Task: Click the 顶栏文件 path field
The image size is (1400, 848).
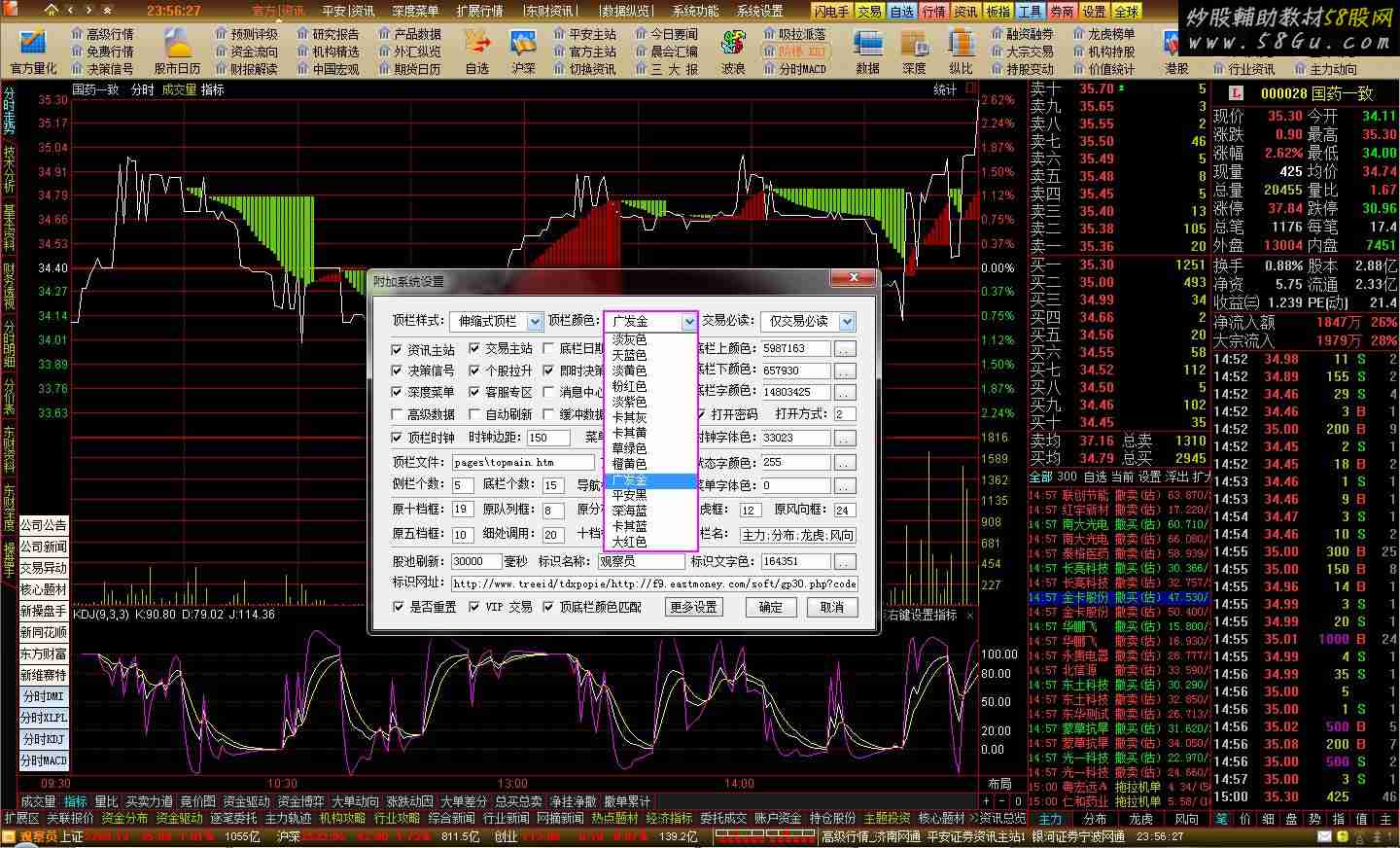Action: coord(523,462)
